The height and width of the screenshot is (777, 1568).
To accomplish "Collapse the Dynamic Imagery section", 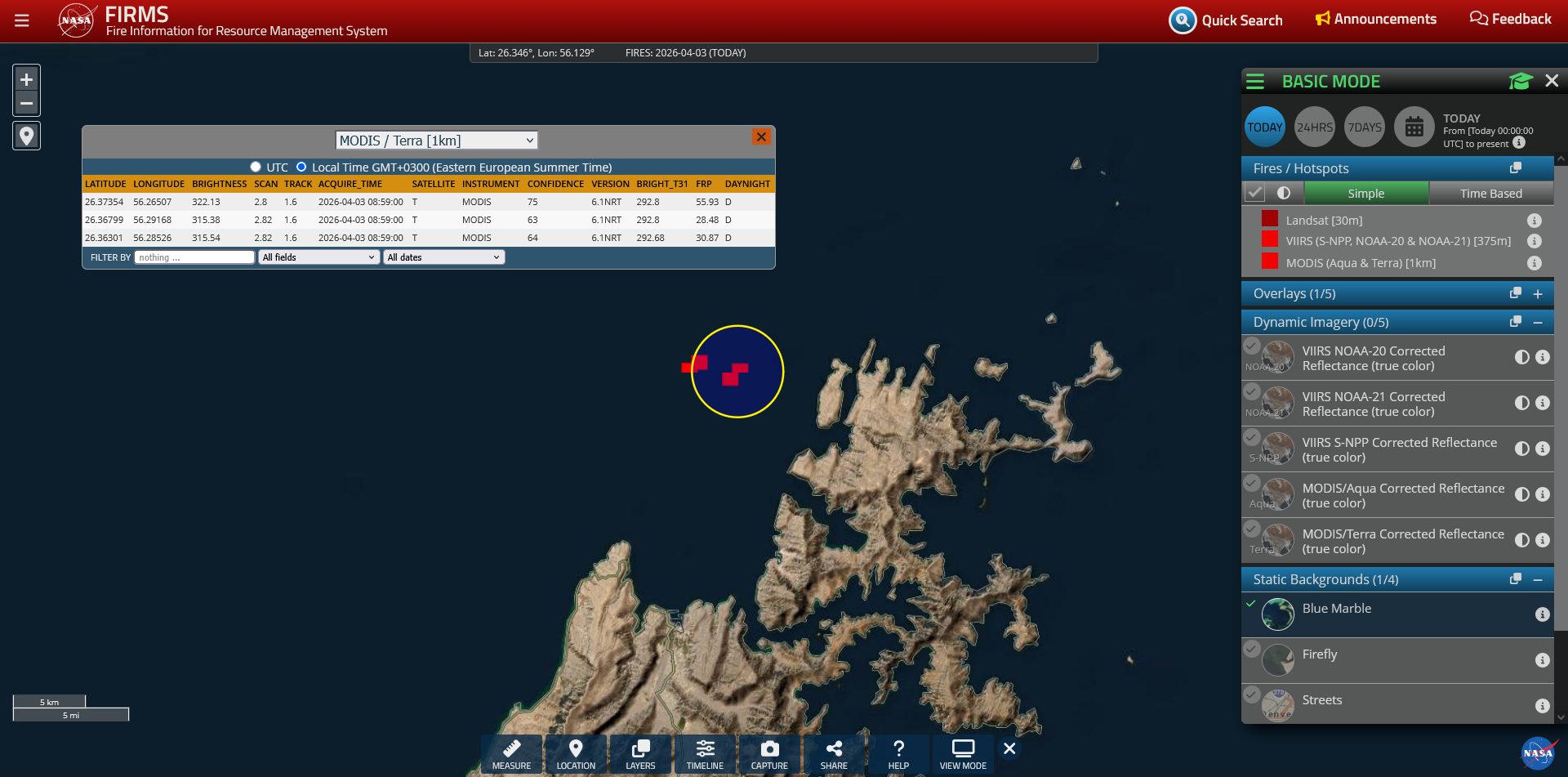I will (1538, 323).
